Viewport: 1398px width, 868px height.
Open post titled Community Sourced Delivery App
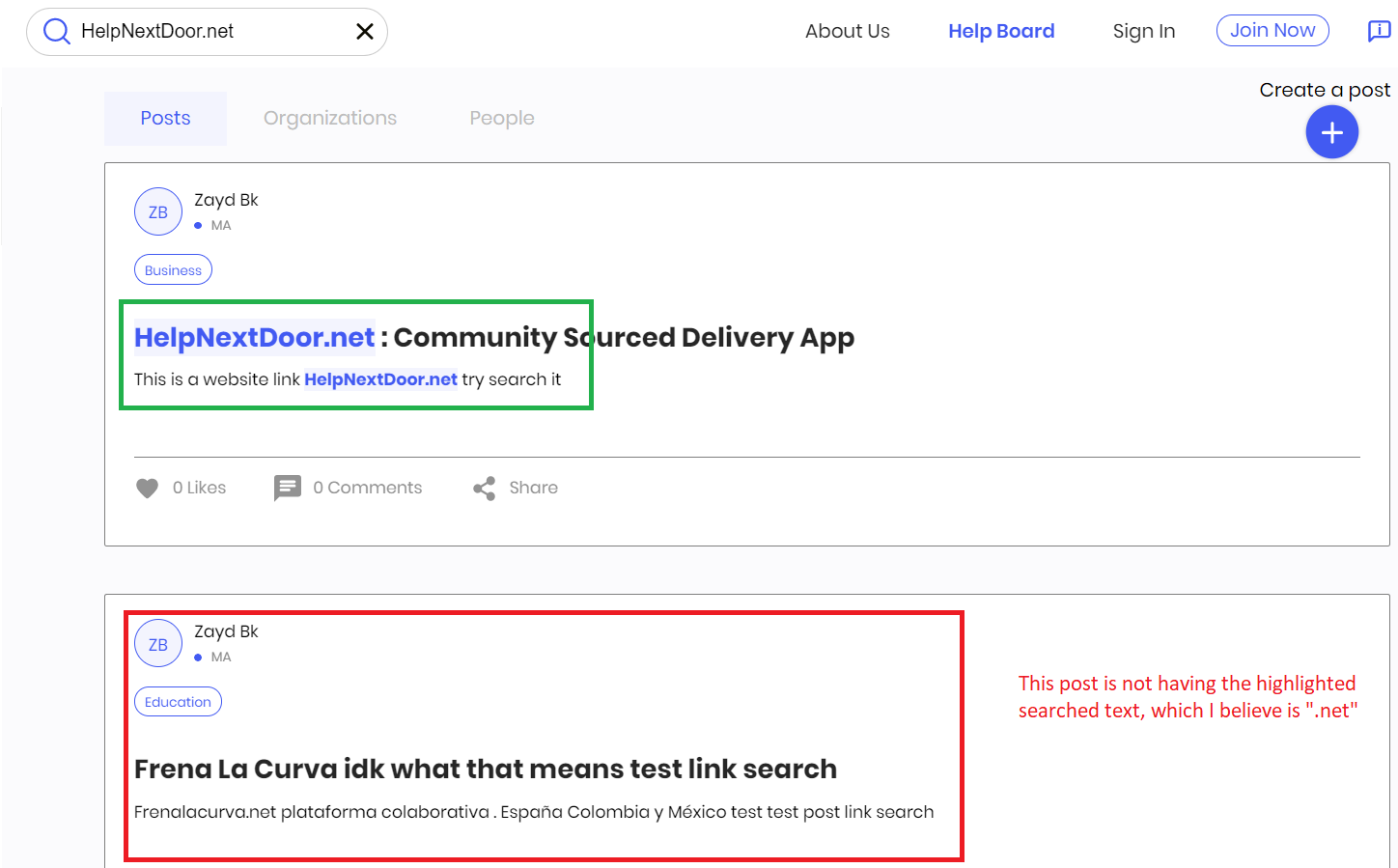[x=624, y=337]
